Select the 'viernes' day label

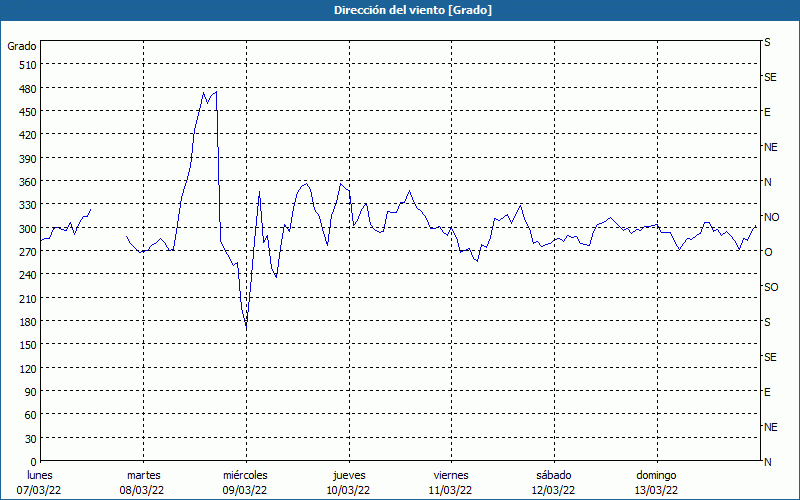451,475
